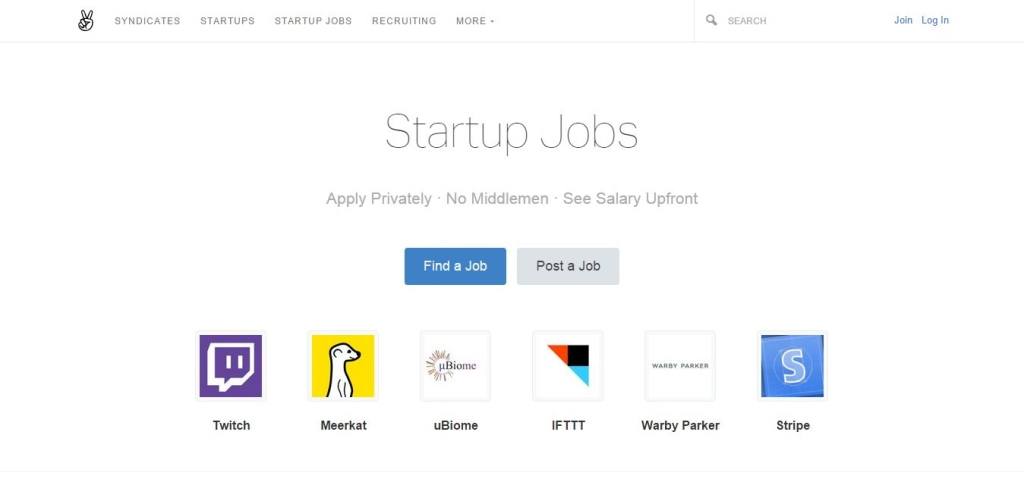Click the AngelList peace-hand logo
Viewport: 1024px width, 482px height.
point(86,20)
